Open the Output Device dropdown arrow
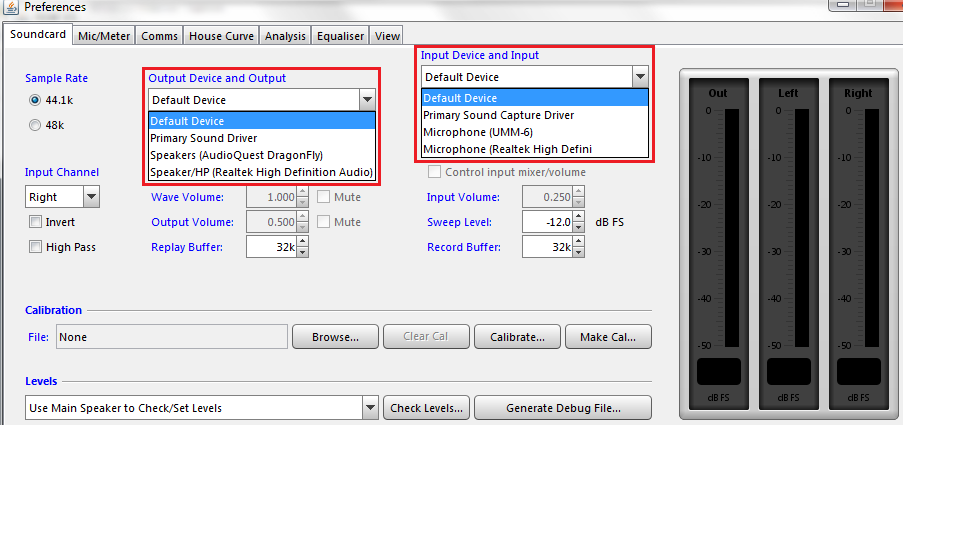The image size is (960, 540). tap(367, 100)
